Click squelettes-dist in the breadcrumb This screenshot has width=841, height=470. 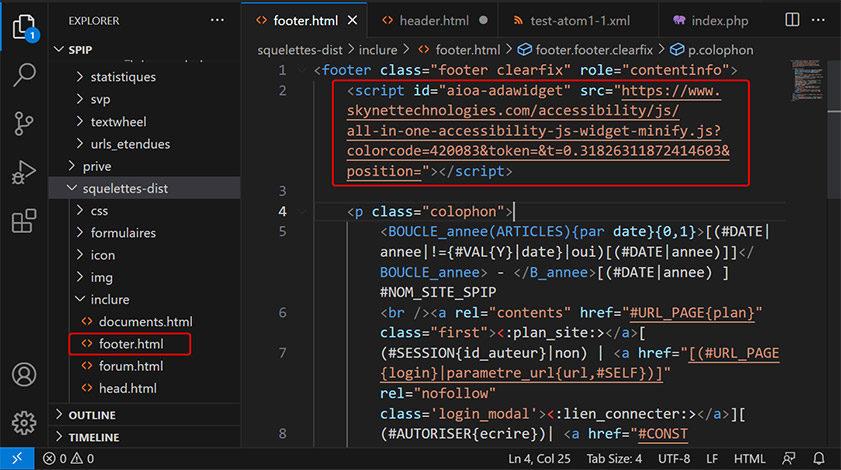(x=300, y=50)
